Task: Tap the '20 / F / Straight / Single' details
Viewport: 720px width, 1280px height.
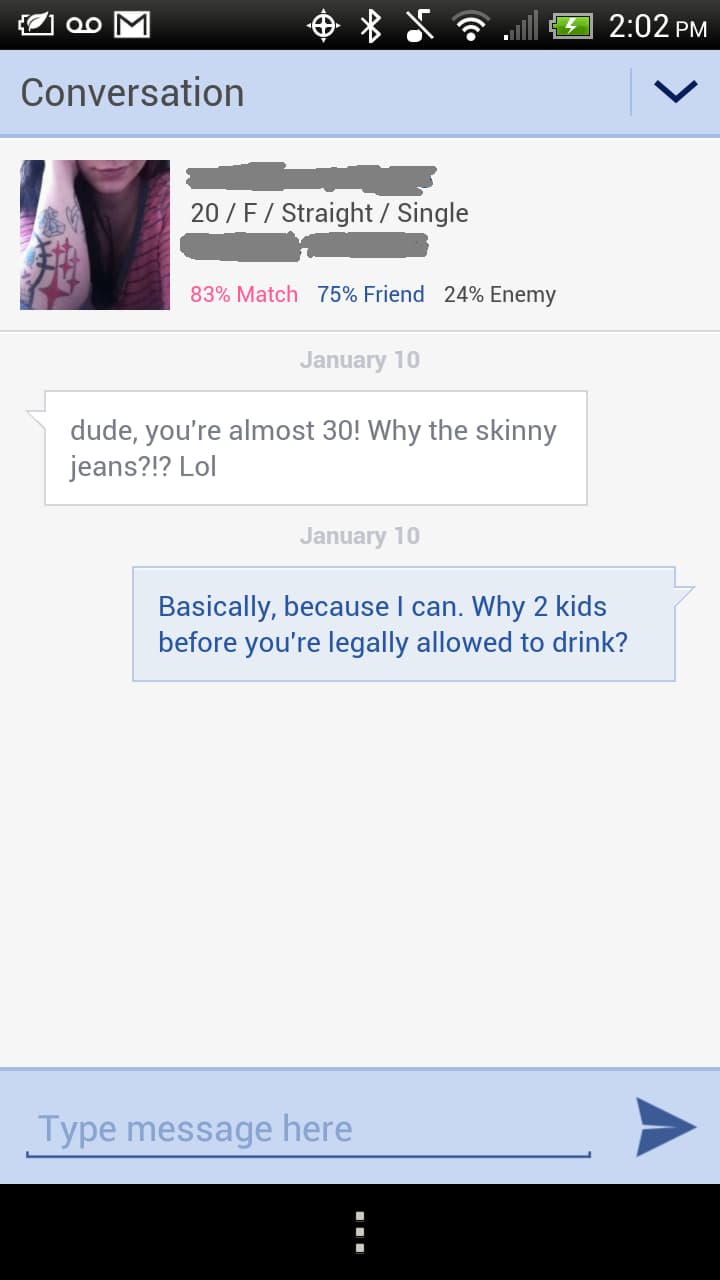Action: [x=329, y=213]
